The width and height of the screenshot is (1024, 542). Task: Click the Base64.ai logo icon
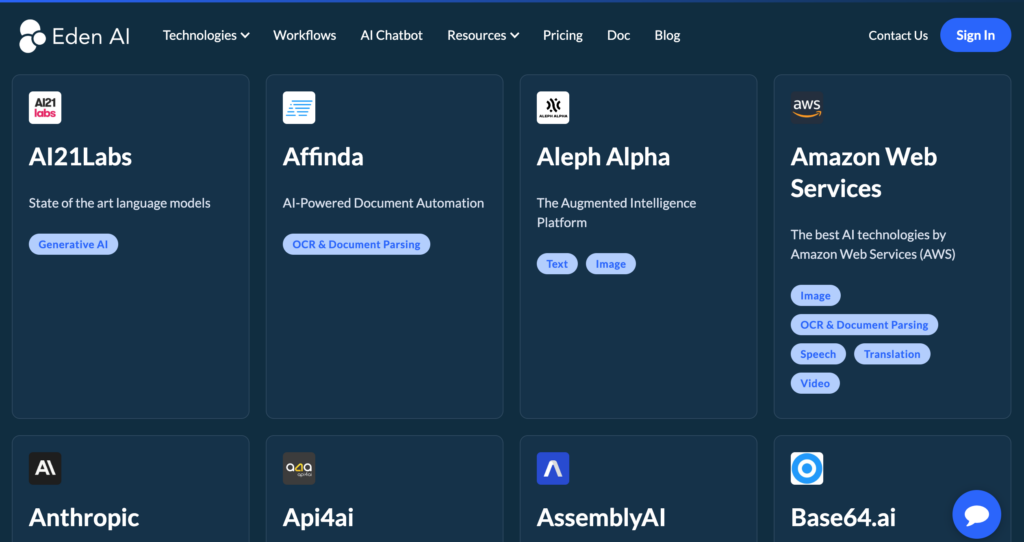point(807,468)
